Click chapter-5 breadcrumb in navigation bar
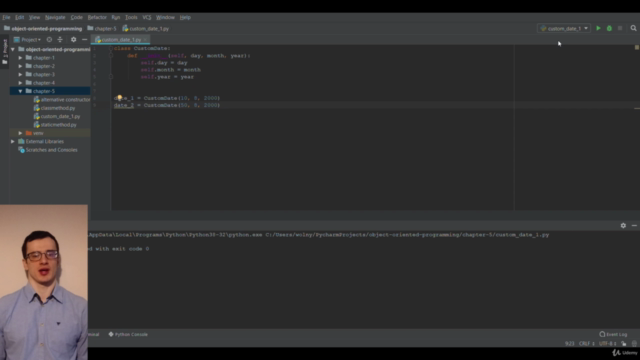The image size is (640, 360). point(102,29)
